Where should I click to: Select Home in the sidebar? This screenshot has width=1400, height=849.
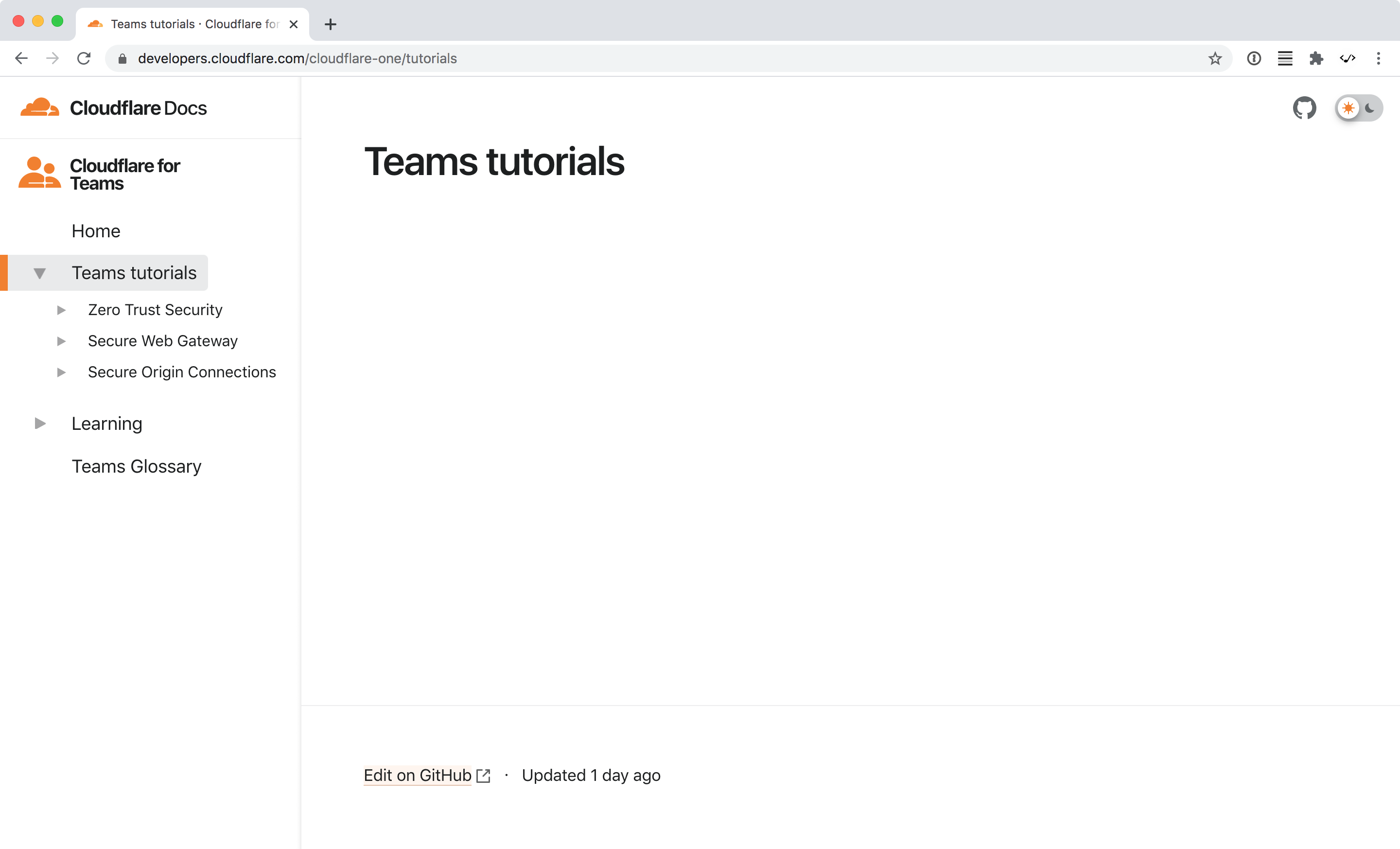95,230
